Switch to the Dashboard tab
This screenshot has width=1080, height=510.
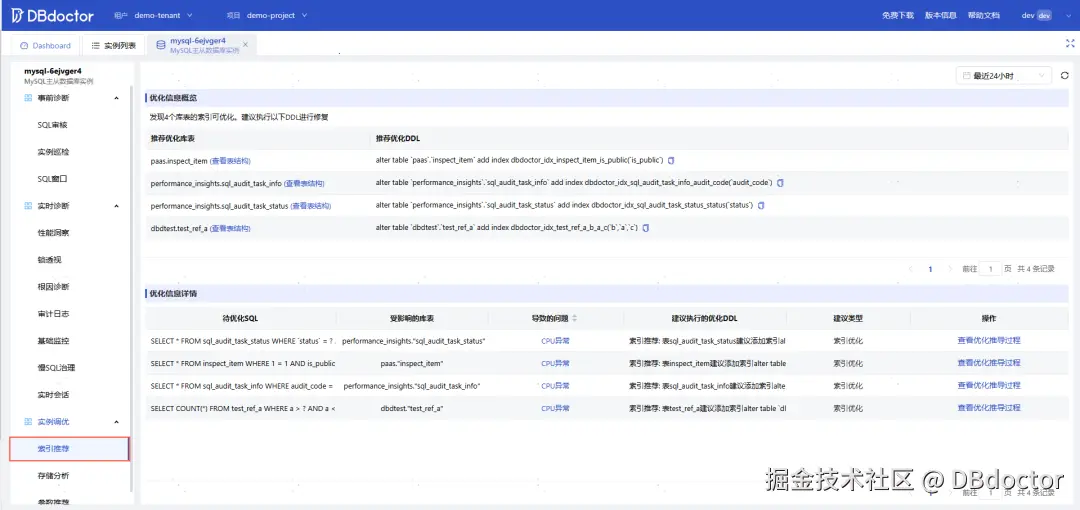pos(45,45)
